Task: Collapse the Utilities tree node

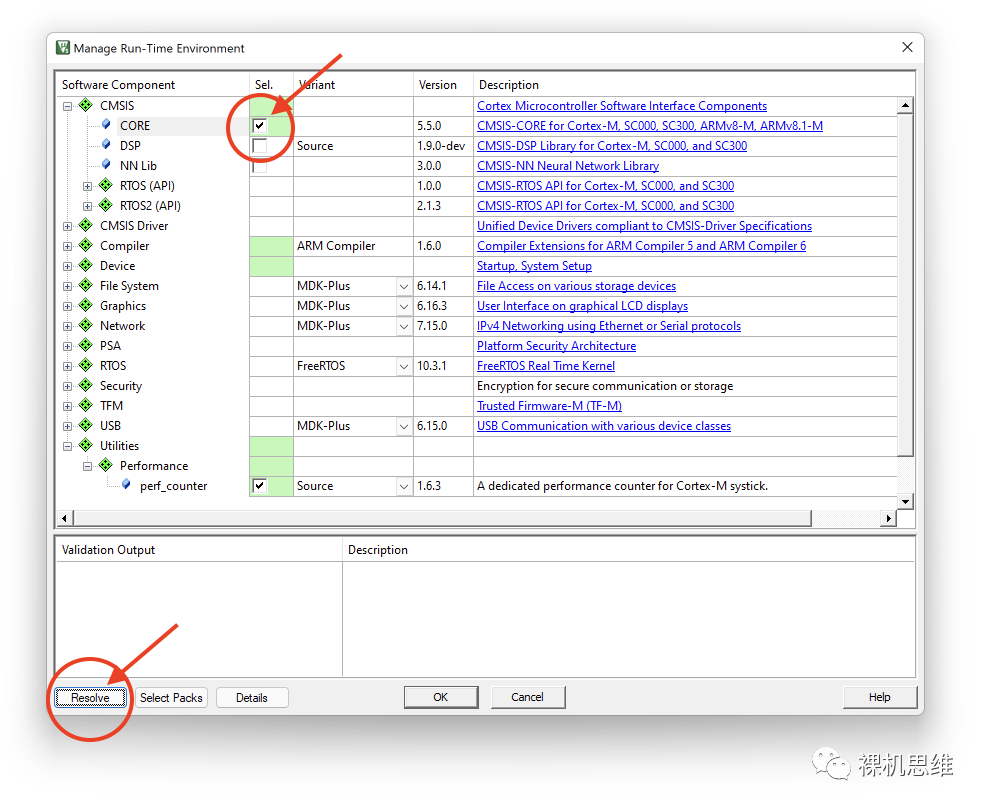Action: pyautogui.click(x=67, y=446)
